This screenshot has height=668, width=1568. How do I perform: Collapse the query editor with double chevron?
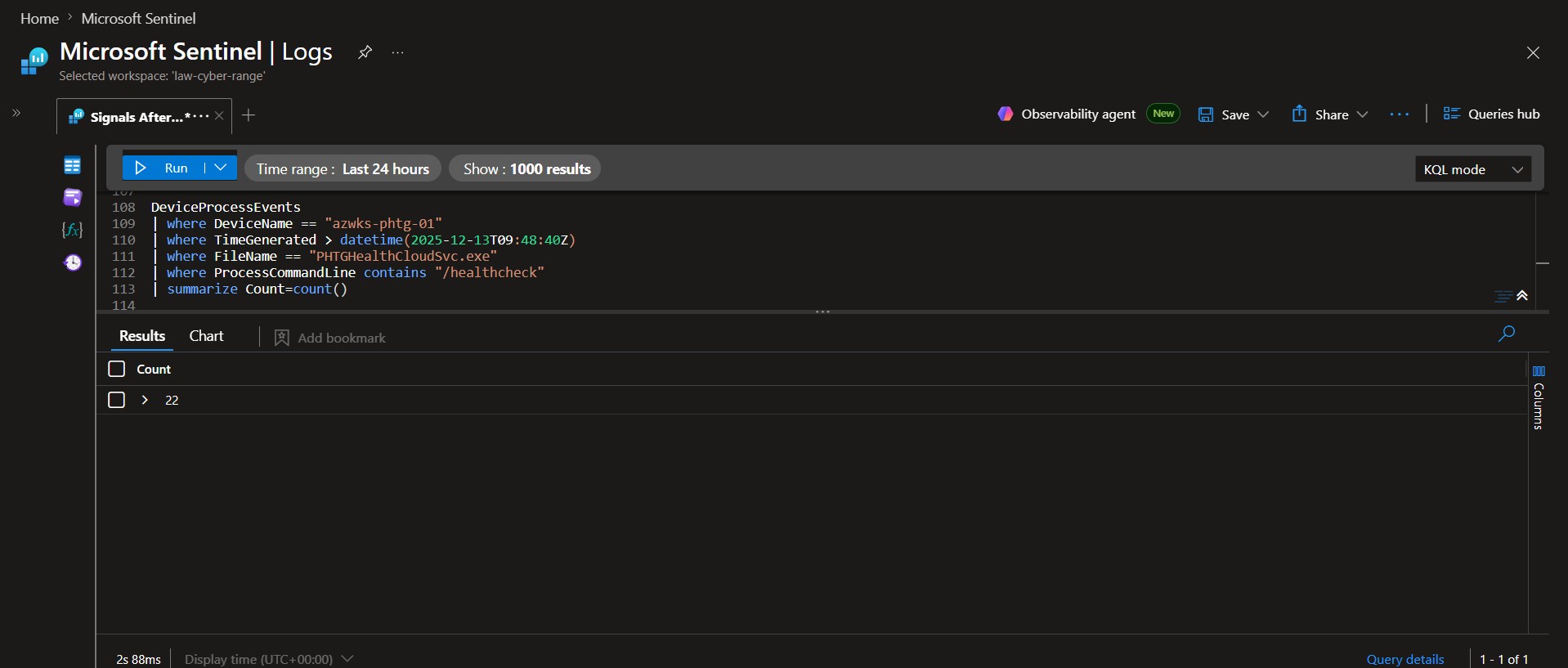[x=1522, y=295]
